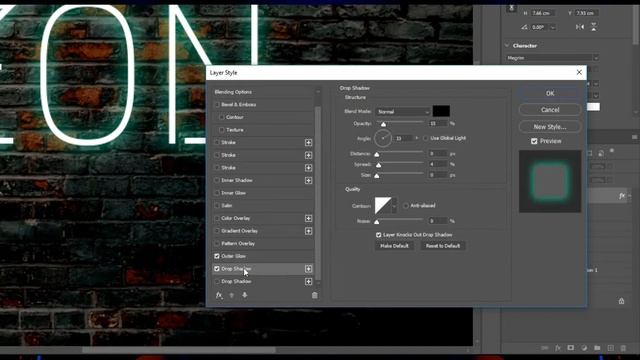Viewport: 640px width, 360px height.
Task: Toggle the Use Global Light checkbox
Action: [x=426, y=138]
